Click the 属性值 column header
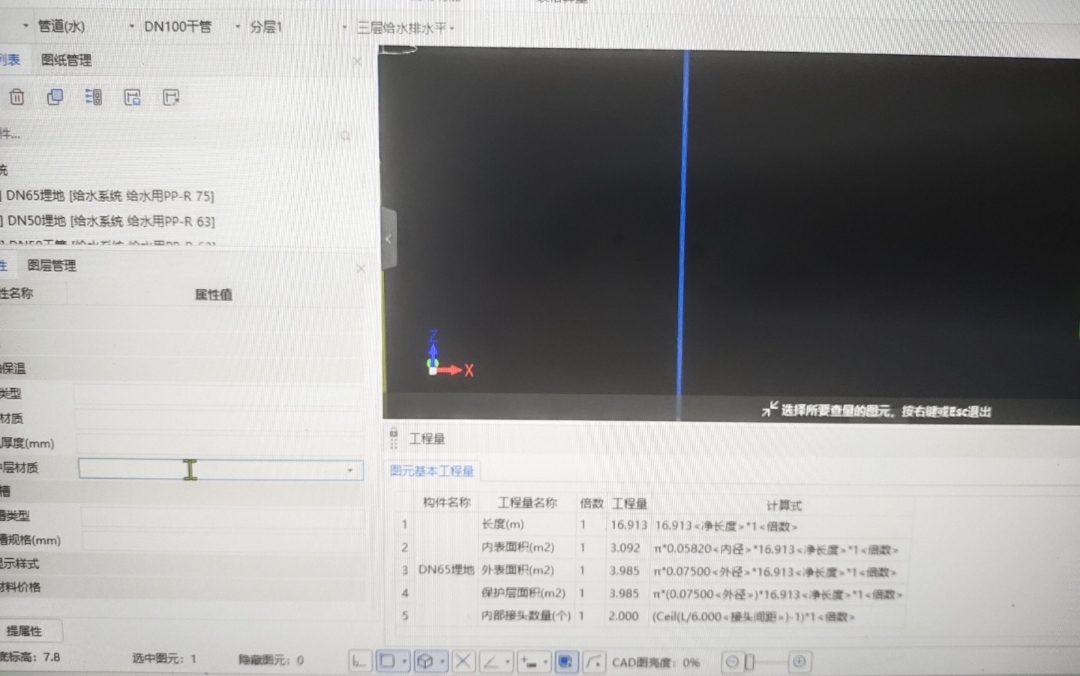Viewport: 1080px width, 676px height. tap(214, 295)
